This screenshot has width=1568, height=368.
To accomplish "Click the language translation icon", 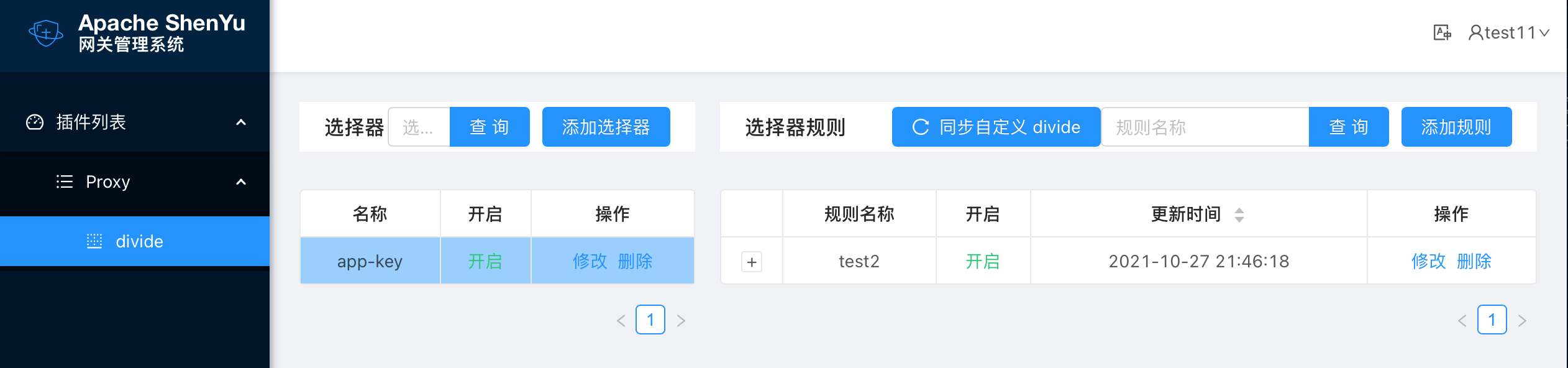I will click(1442, 32).
